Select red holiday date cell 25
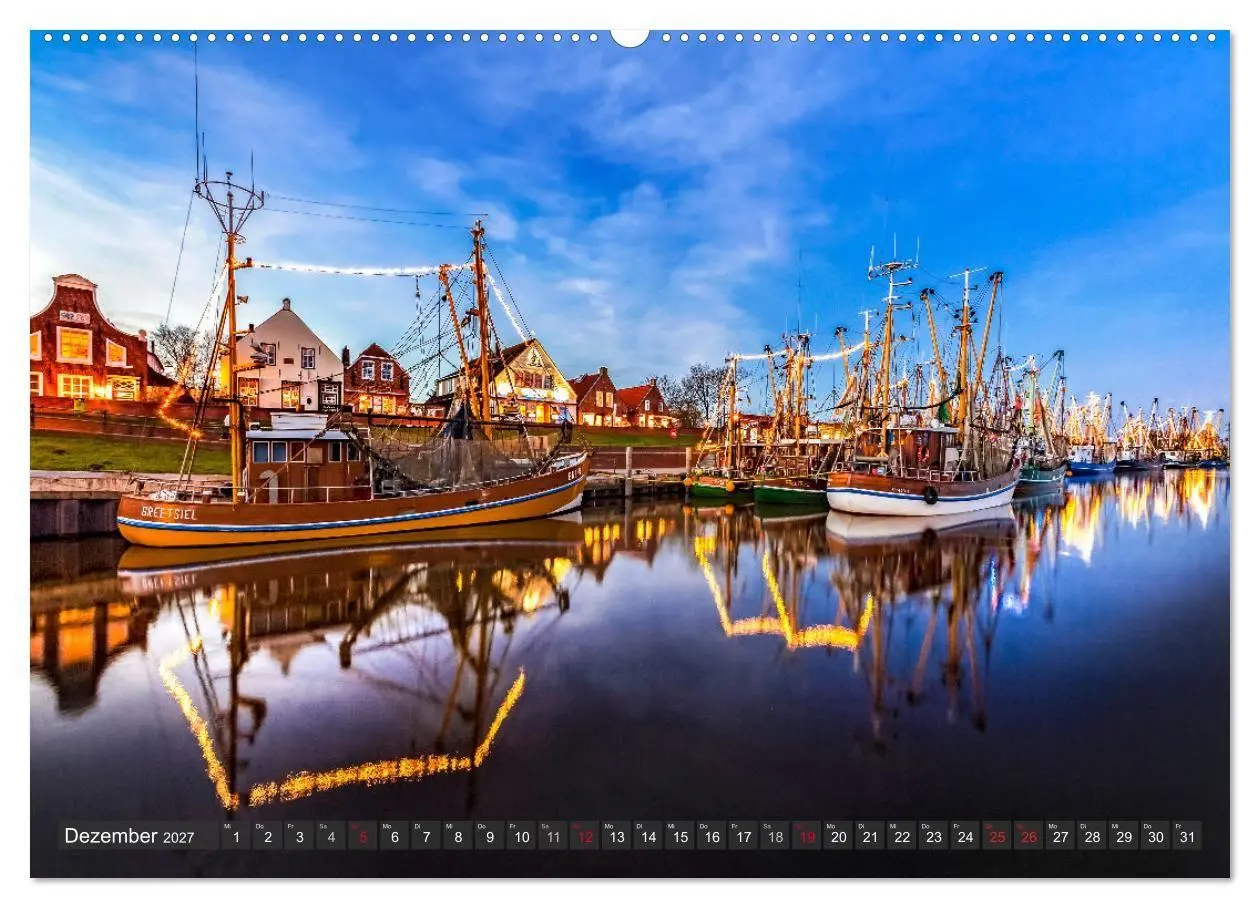This screenshot has height=908, width=1260. point(997,836)
